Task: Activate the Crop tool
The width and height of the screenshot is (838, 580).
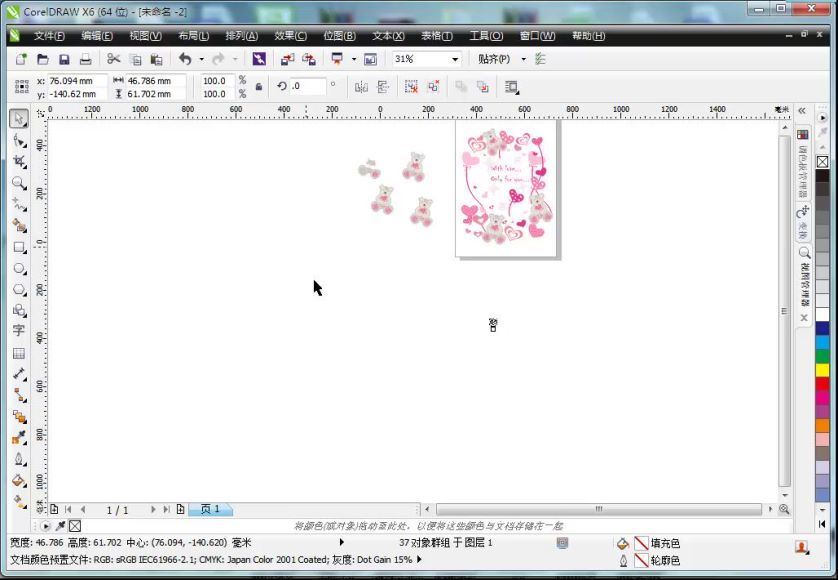Action: click(x=19, y=161)
